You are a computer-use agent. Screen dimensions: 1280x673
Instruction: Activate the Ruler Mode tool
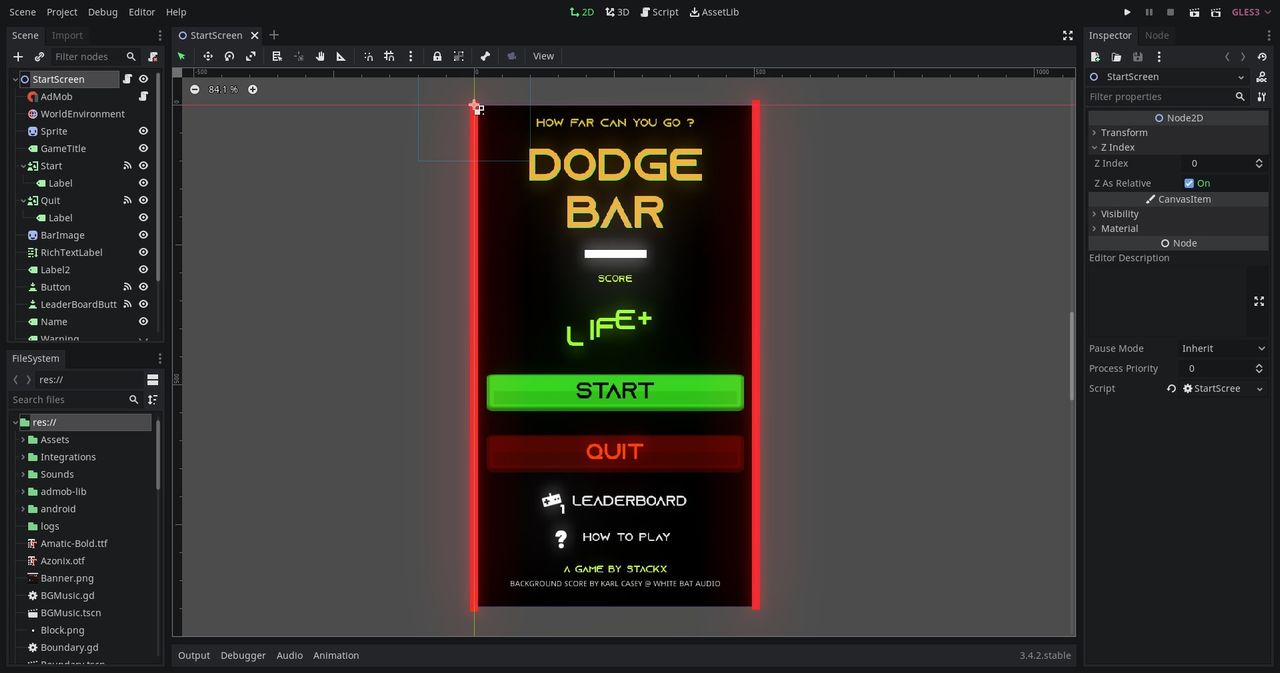coord(341,56)
